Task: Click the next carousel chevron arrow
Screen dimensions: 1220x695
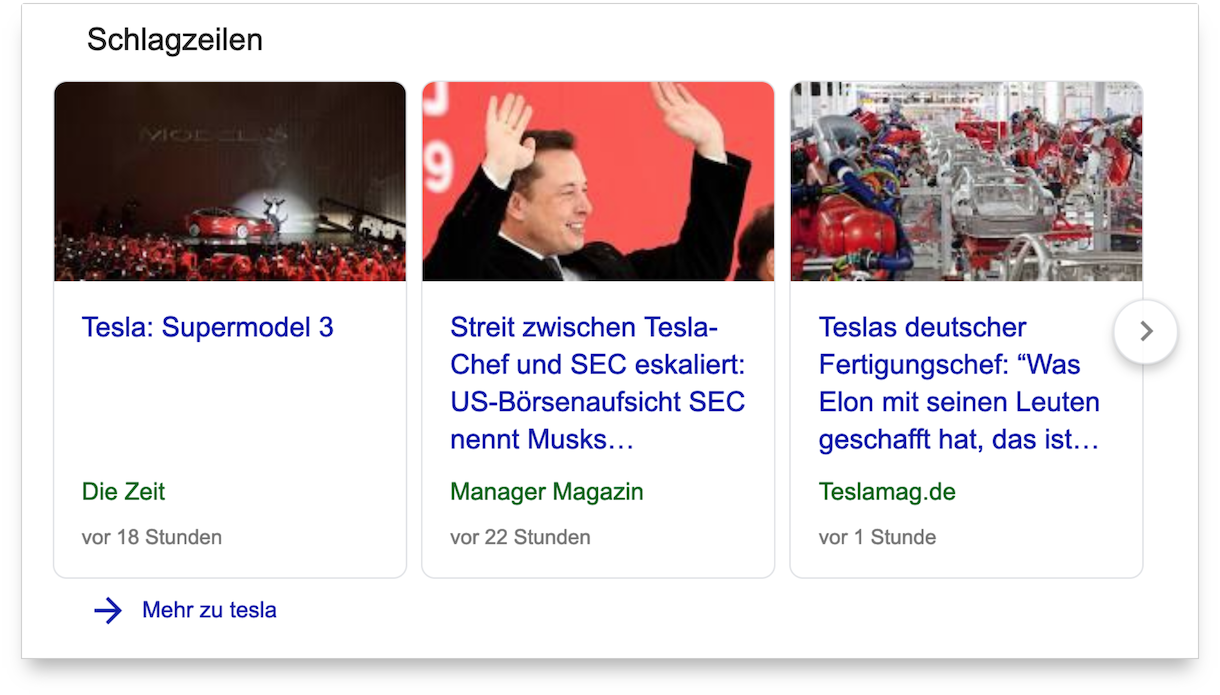Action: [1146, 331]
